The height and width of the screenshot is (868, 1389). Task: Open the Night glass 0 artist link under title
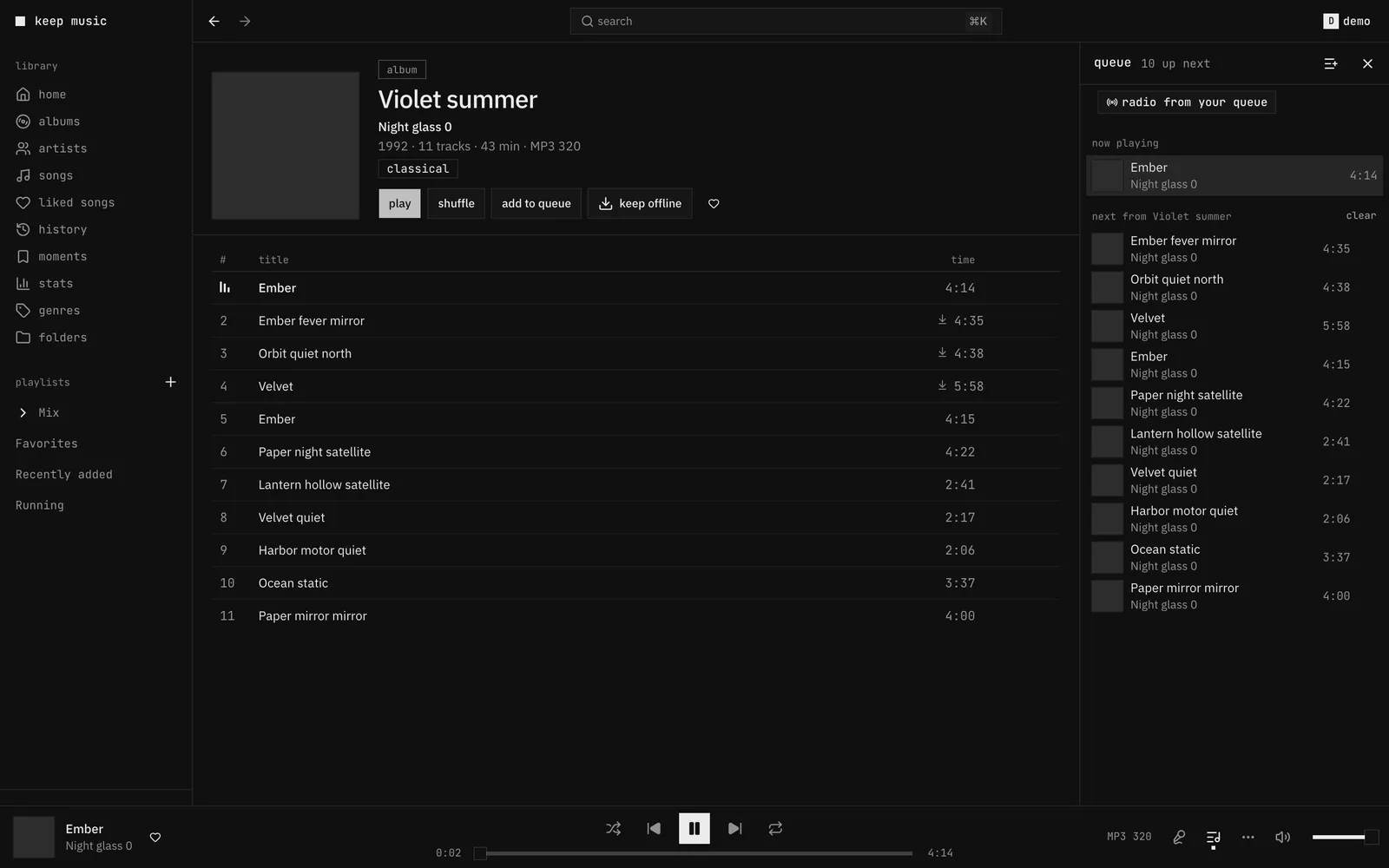click(415, 127)
